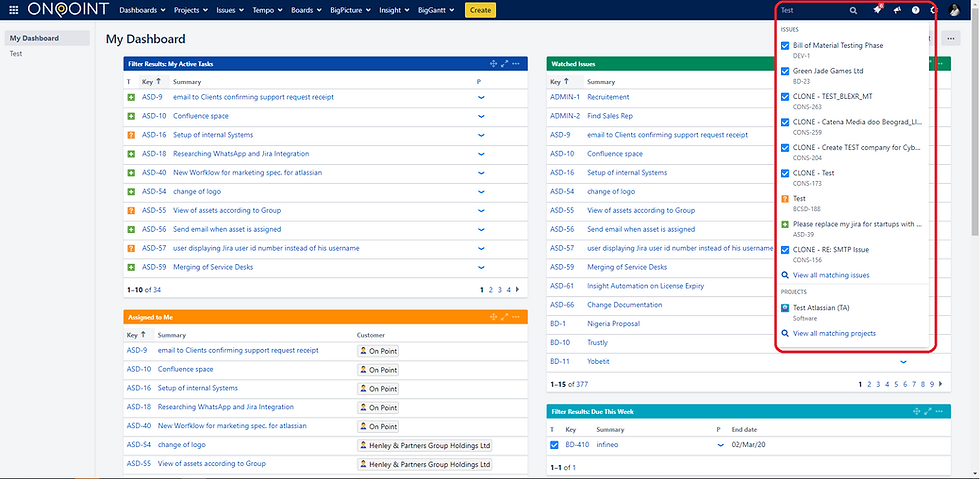Open Nigeria Proposal in Watched Issues
The width and height of the screenshot is (980, 479).
(x=614, y=324)
